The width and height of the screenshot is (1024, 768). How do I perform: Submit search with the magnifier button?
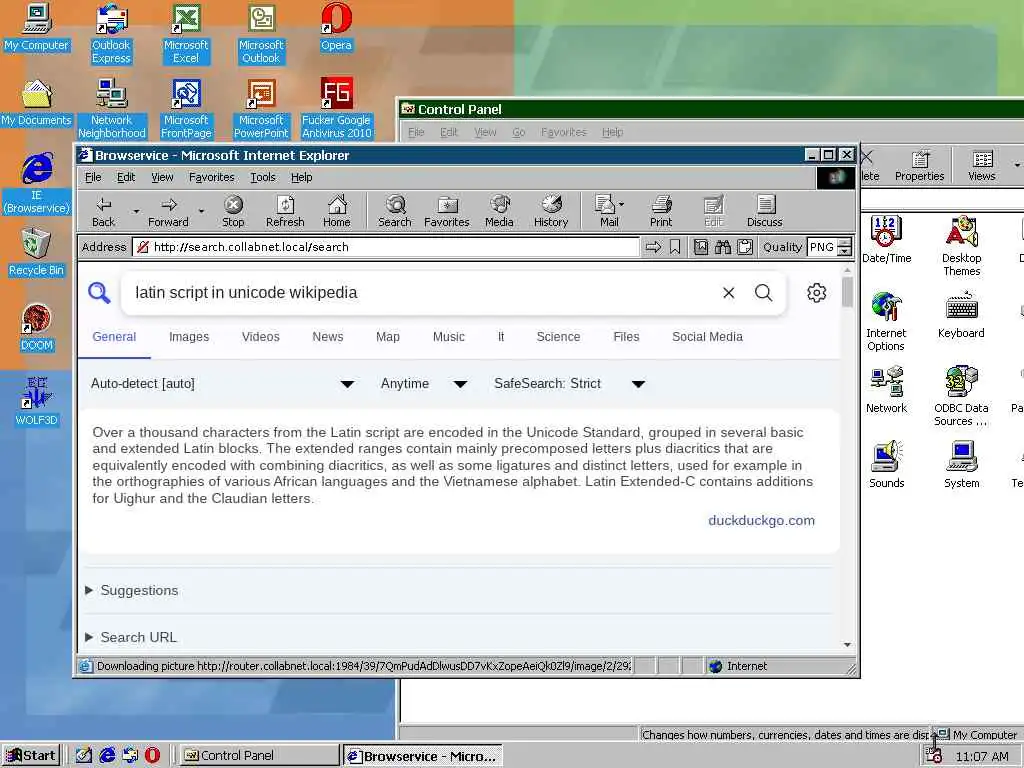coord(763,293)
